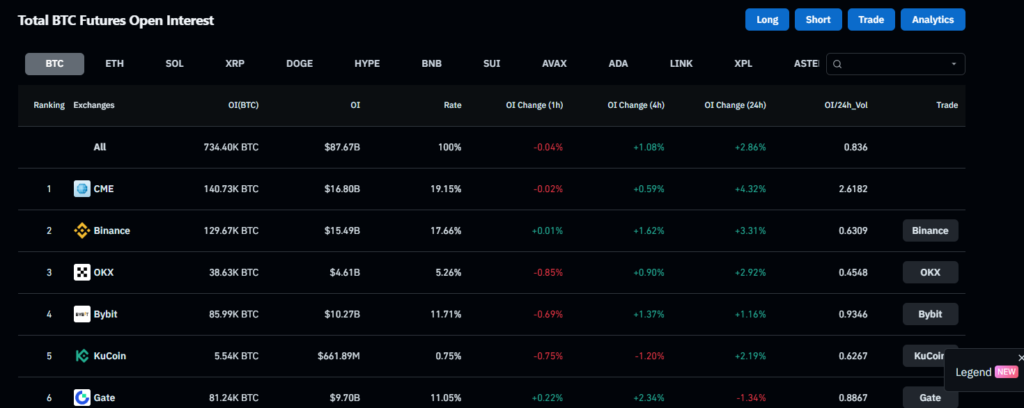The image size is (1024, 408).
Task: Click the Binance logo icon in table
Action: [x=82, y=231]
